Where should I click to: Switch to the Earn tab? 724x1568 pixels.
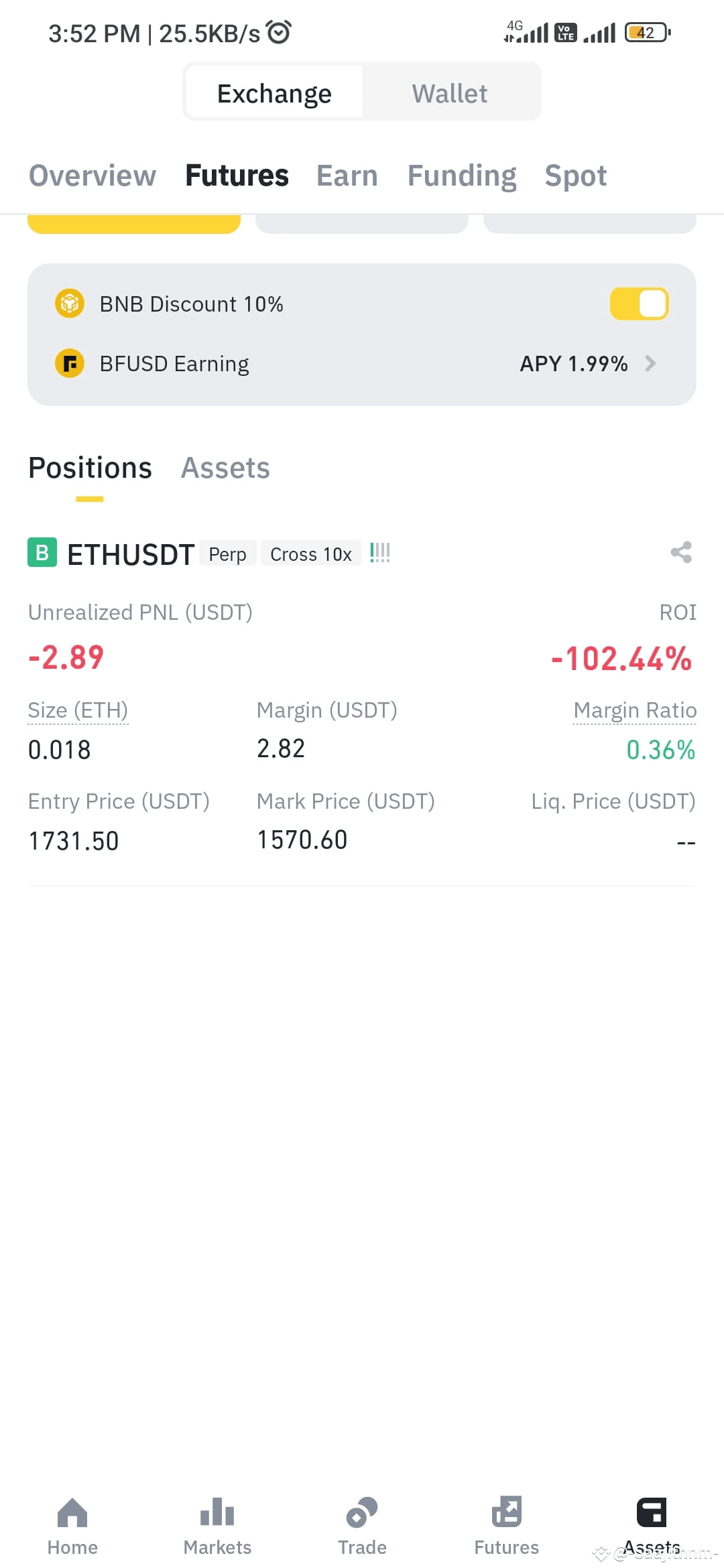[x=347, y=176]
